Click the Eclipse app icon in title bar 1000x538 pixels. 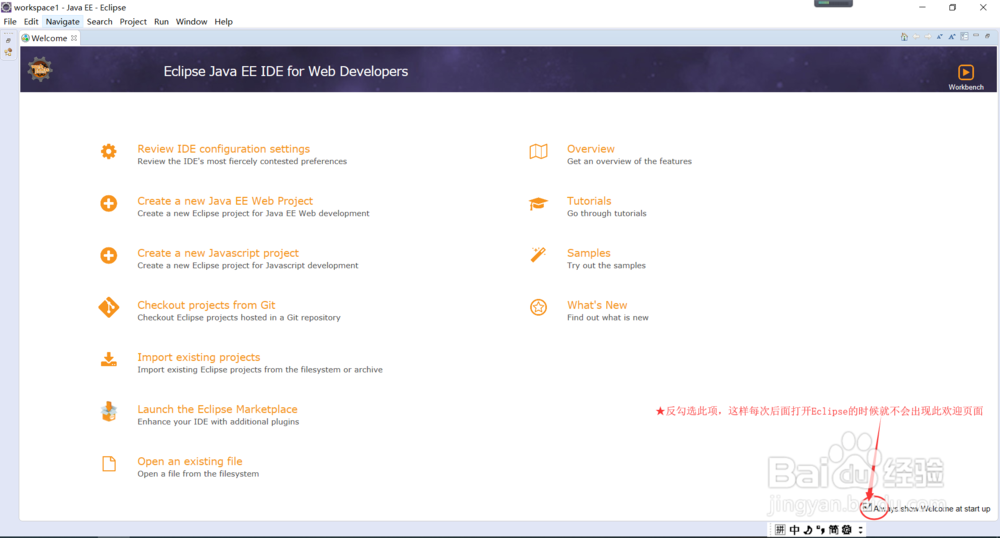6,7
